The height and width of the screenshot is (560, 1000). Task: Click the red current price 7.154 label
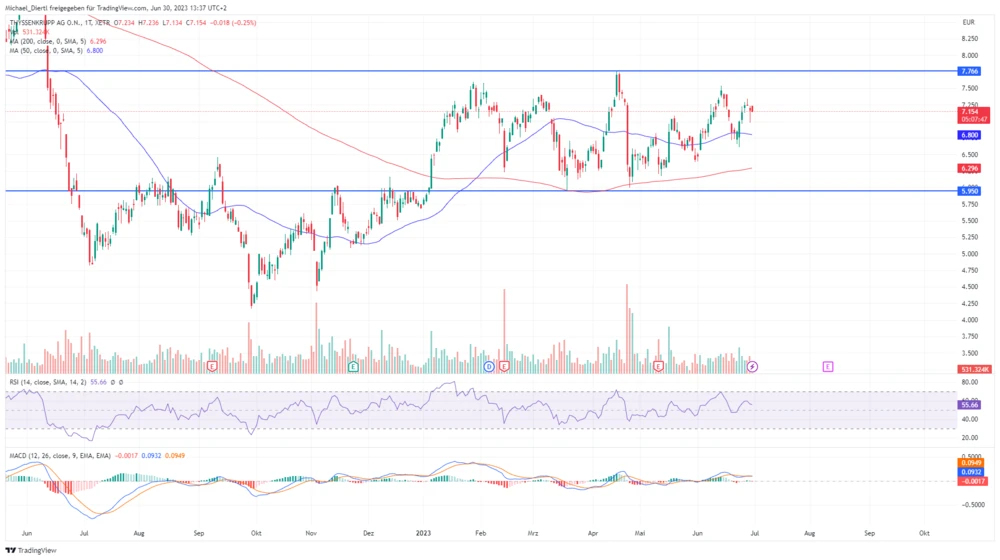(969, 111)
